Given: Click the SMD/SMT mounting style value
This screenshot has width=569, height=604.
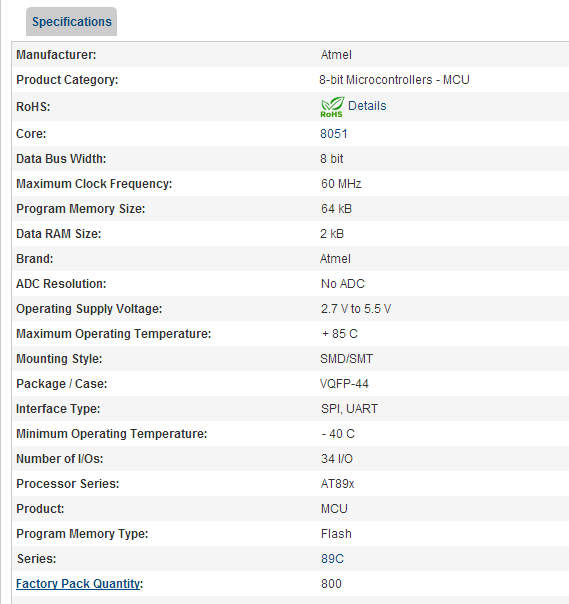Looking at the screenshot, I should pyautogui.click(x=346, y=359).
